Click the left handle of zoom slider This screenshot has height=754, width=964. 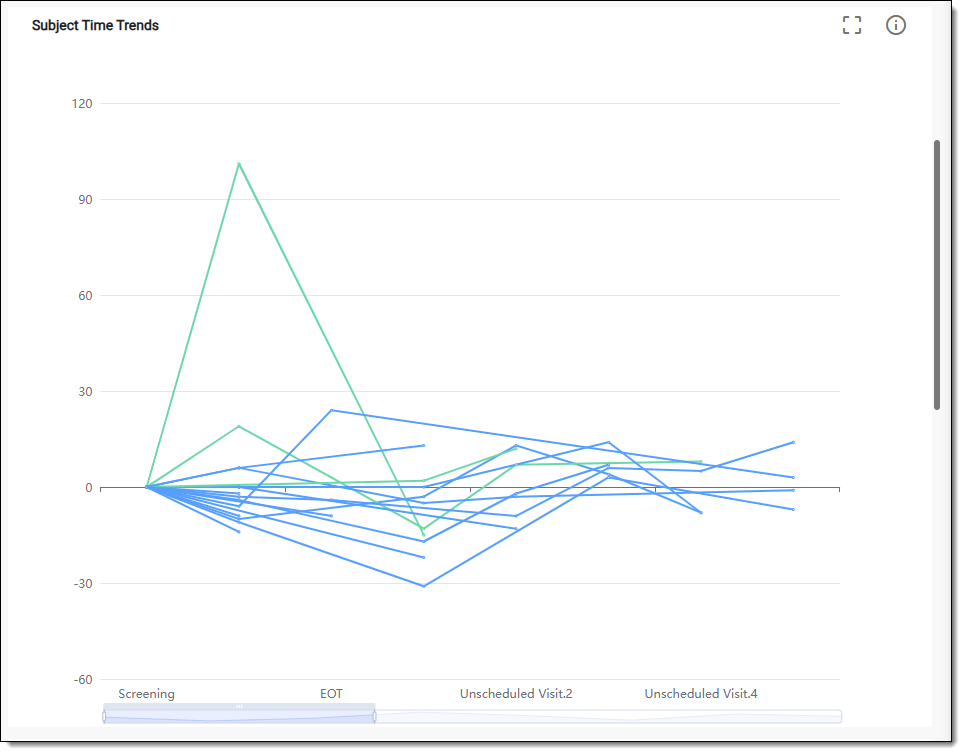click(104, 716)
